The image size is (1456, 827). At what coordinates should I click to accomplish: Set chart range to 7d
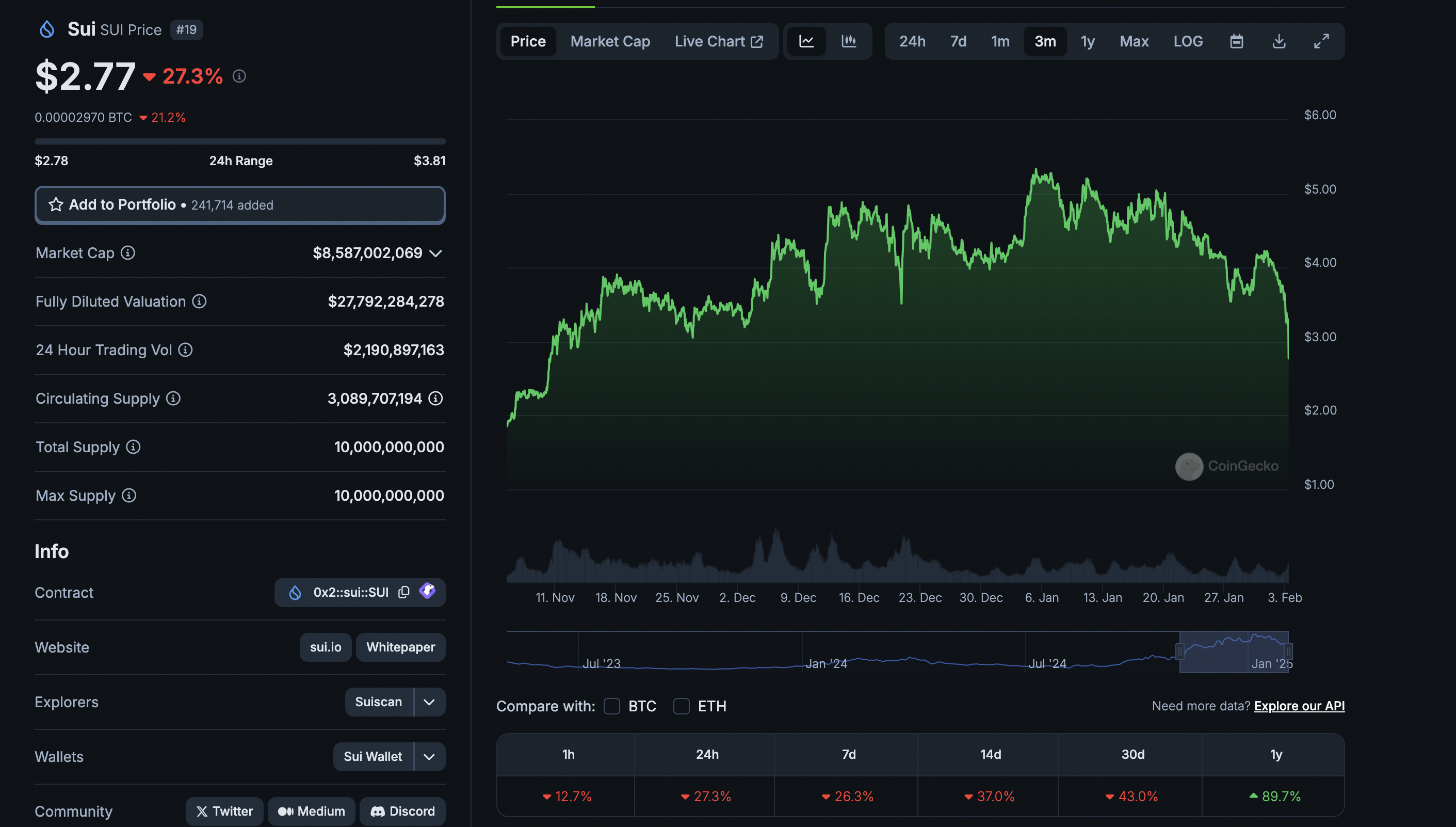[958, 41]
